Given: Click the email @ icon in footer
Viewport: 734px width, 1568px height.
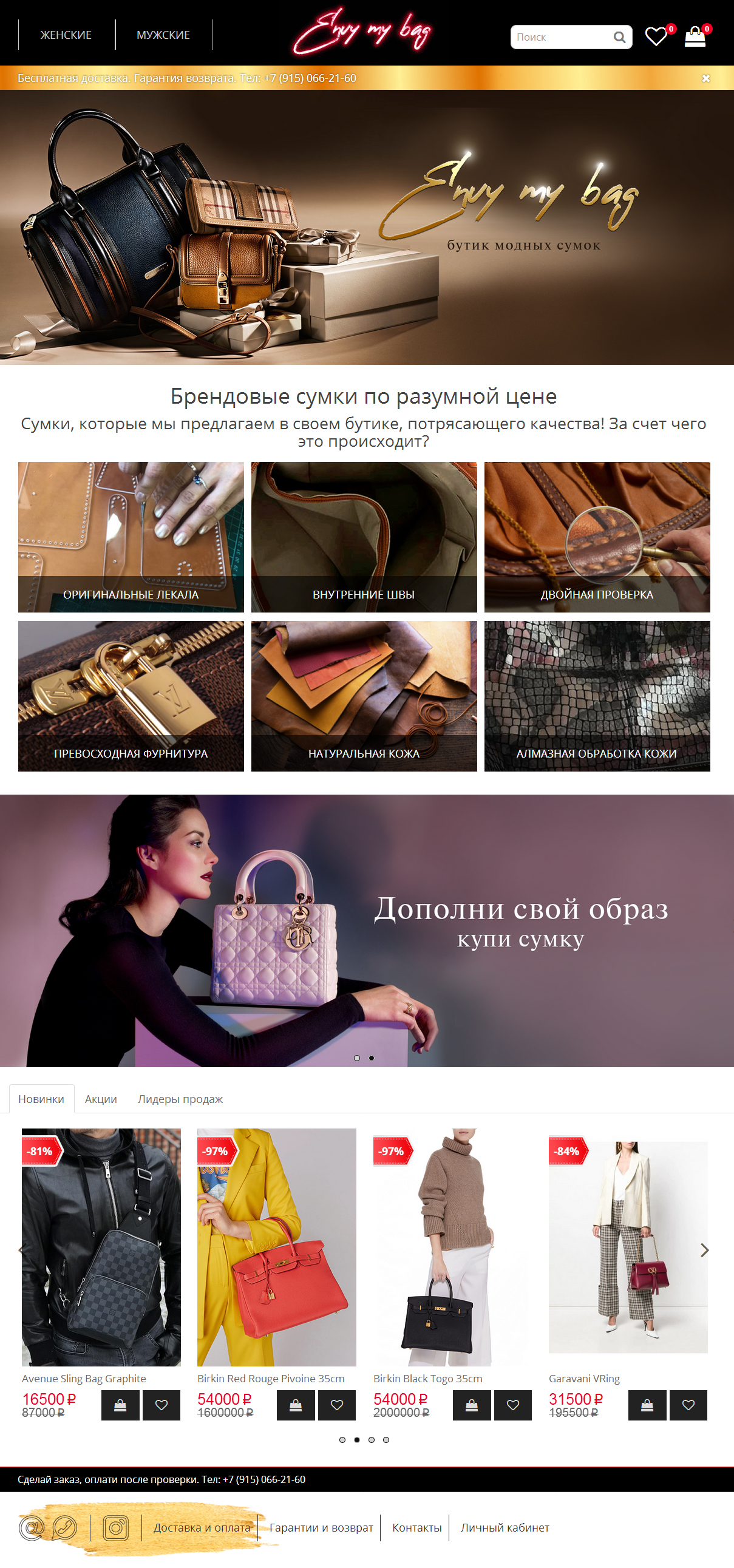Looking at the screenshot, I should click(x=32, y=1527).
